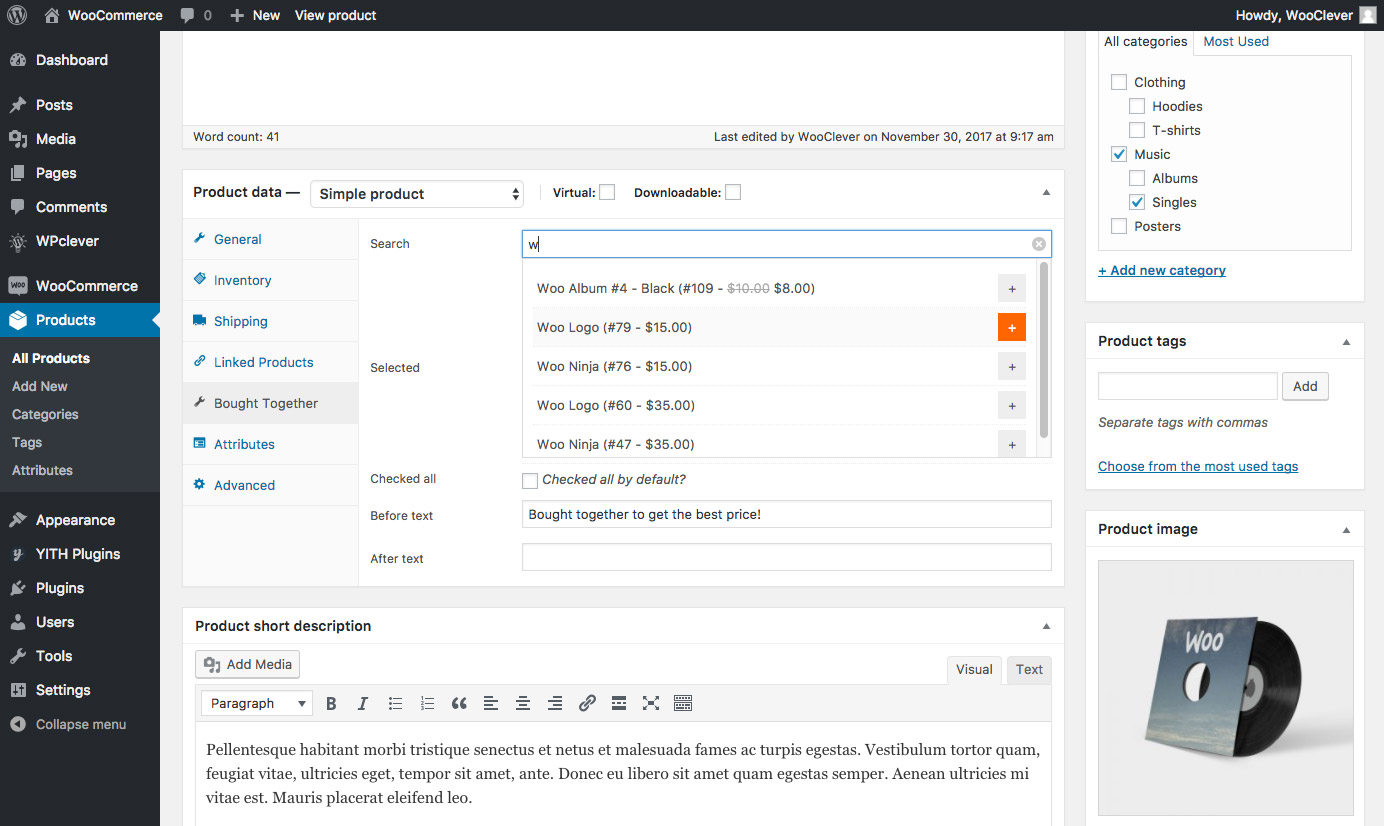The height and width of the screenshot is (826, 1384).
Task: Check the 'Checked all by default?' box
Action: 530,481
